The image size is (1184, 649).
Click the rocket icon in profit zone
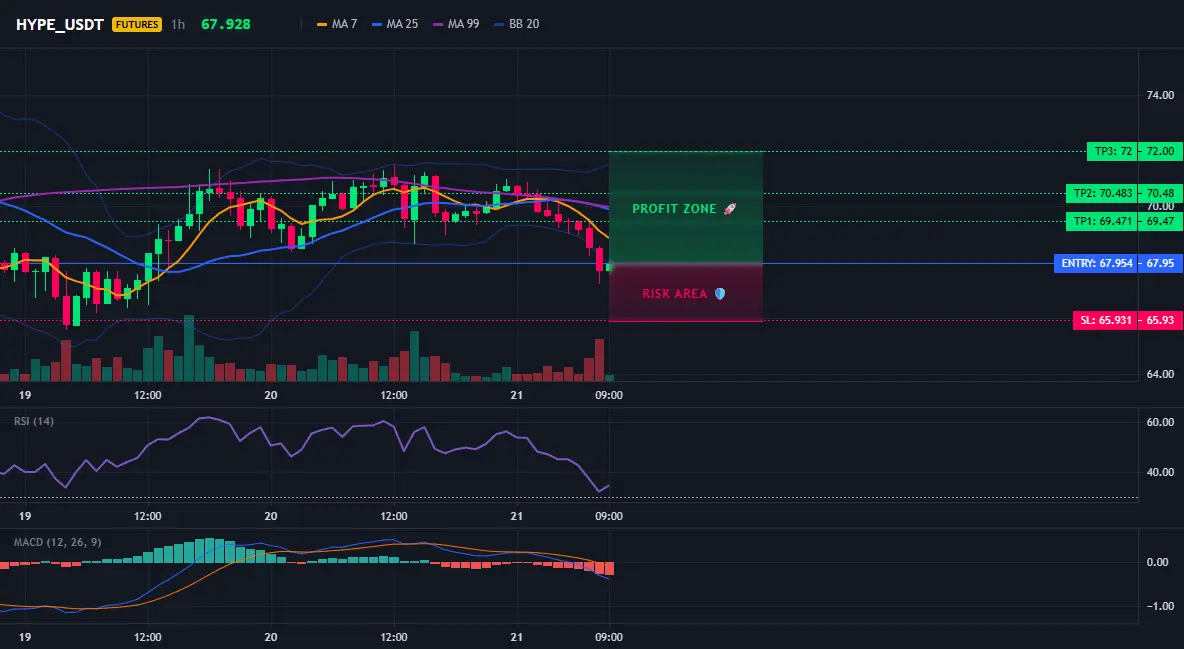tap(729, 209)
